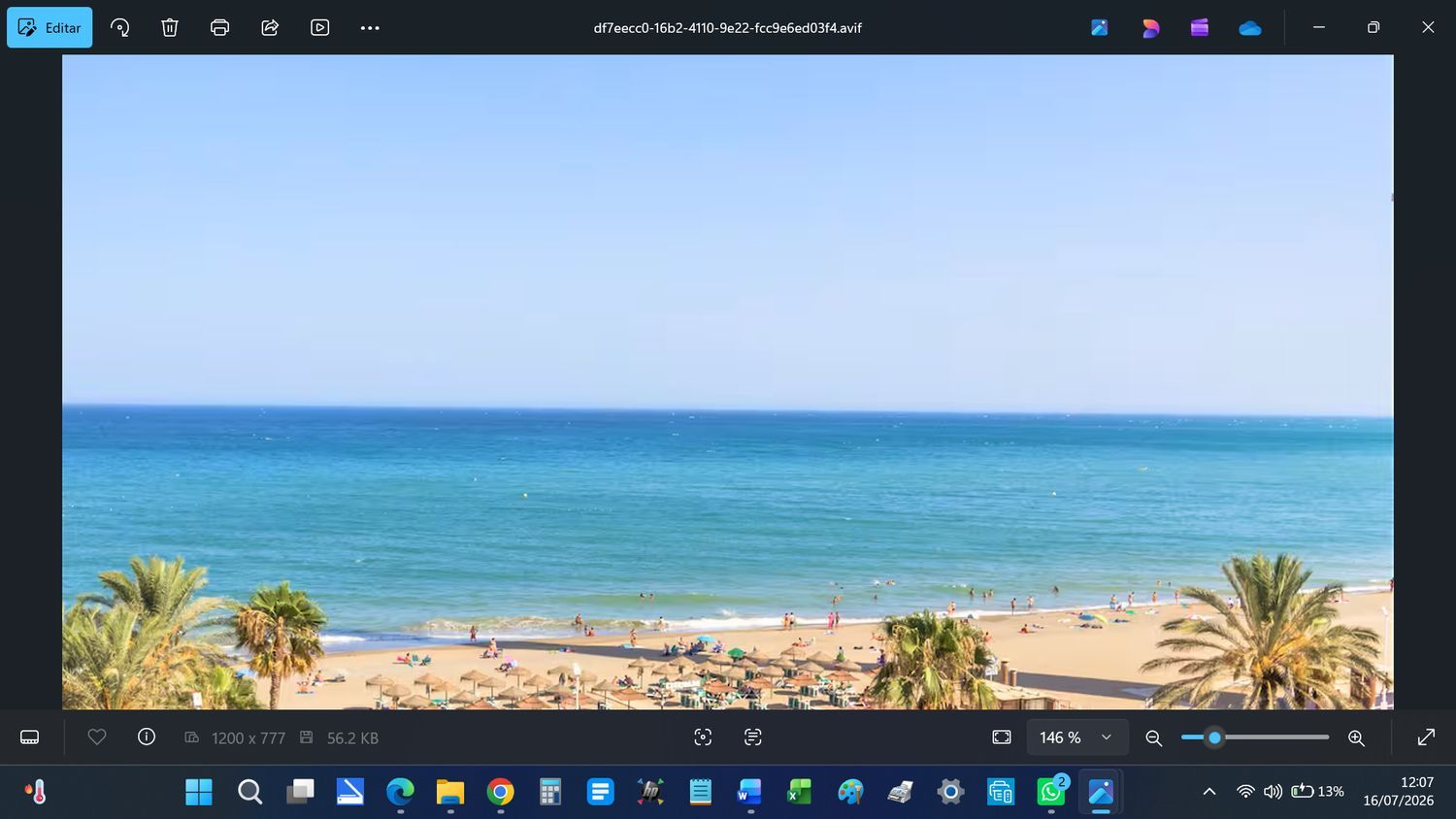Show file information with info icon
The image size is (1456, 819).
147,737
